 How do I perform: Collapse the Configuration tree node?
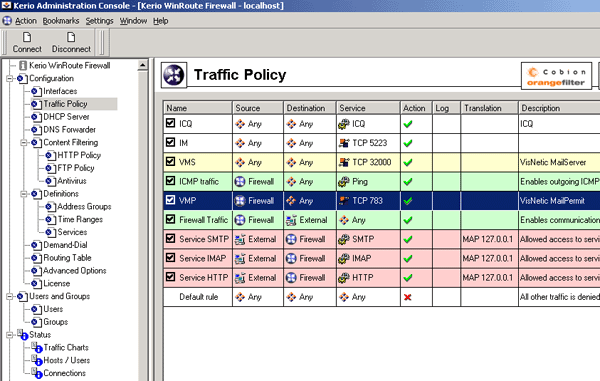10,79
